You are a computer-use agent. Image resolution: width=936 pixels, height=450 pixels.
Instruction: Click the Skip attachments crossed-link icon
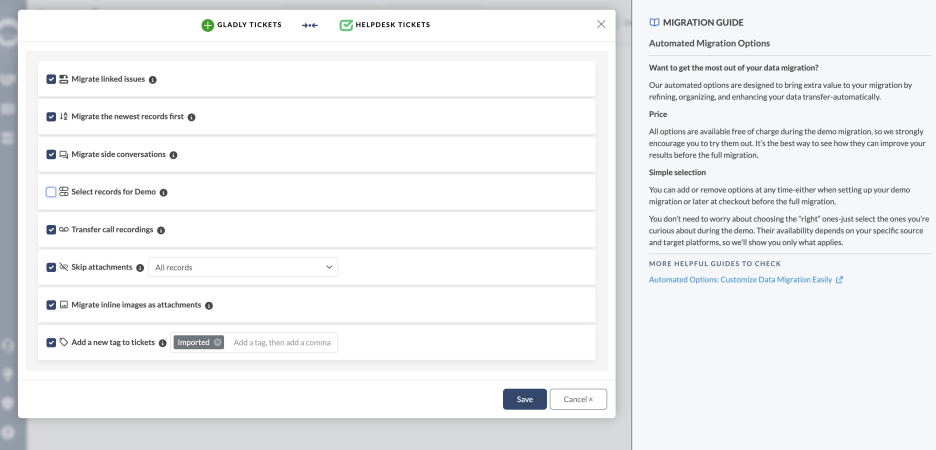tap(64, 267)
